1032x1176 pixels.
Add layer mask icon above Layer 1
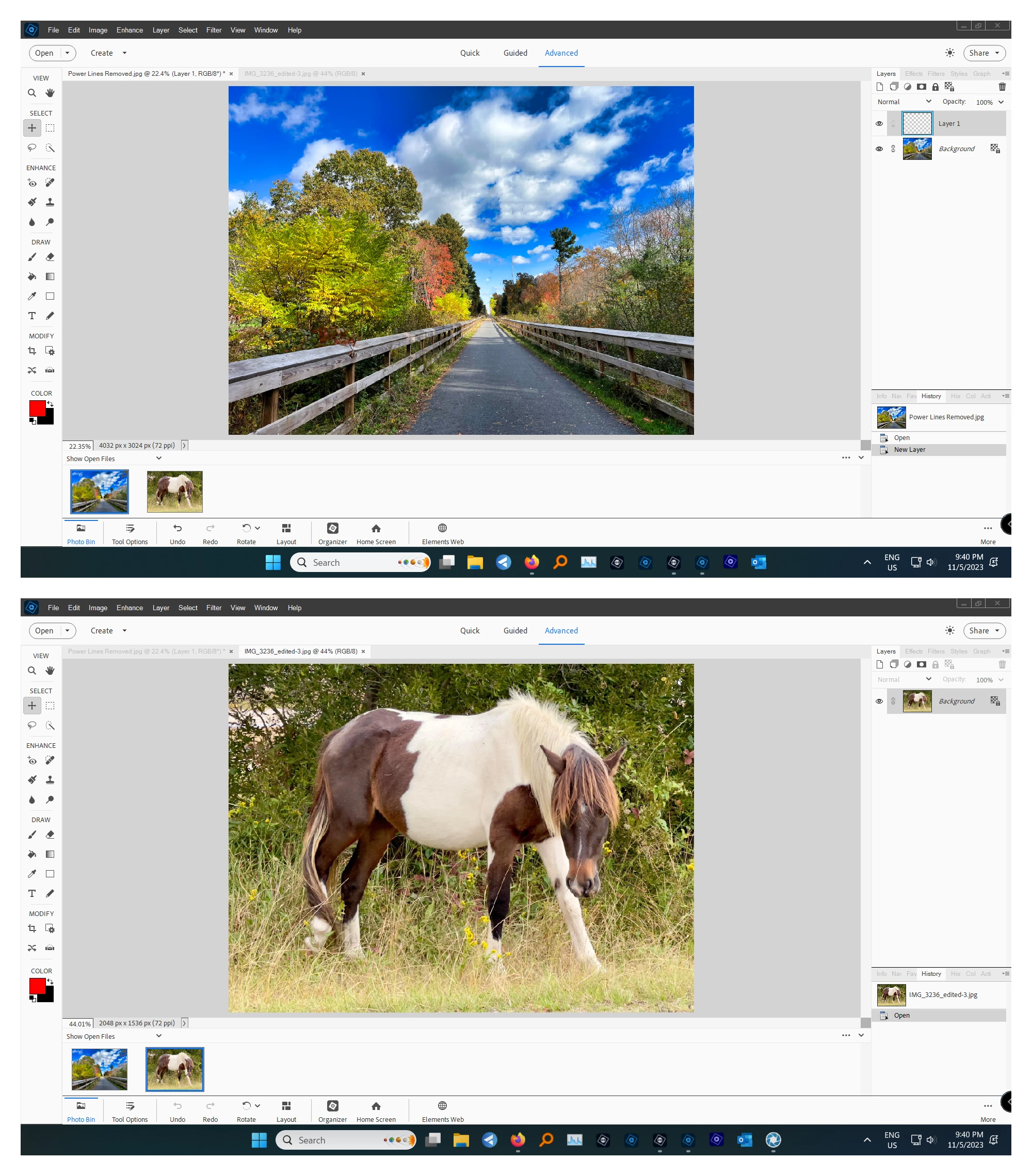pos(921,87)
